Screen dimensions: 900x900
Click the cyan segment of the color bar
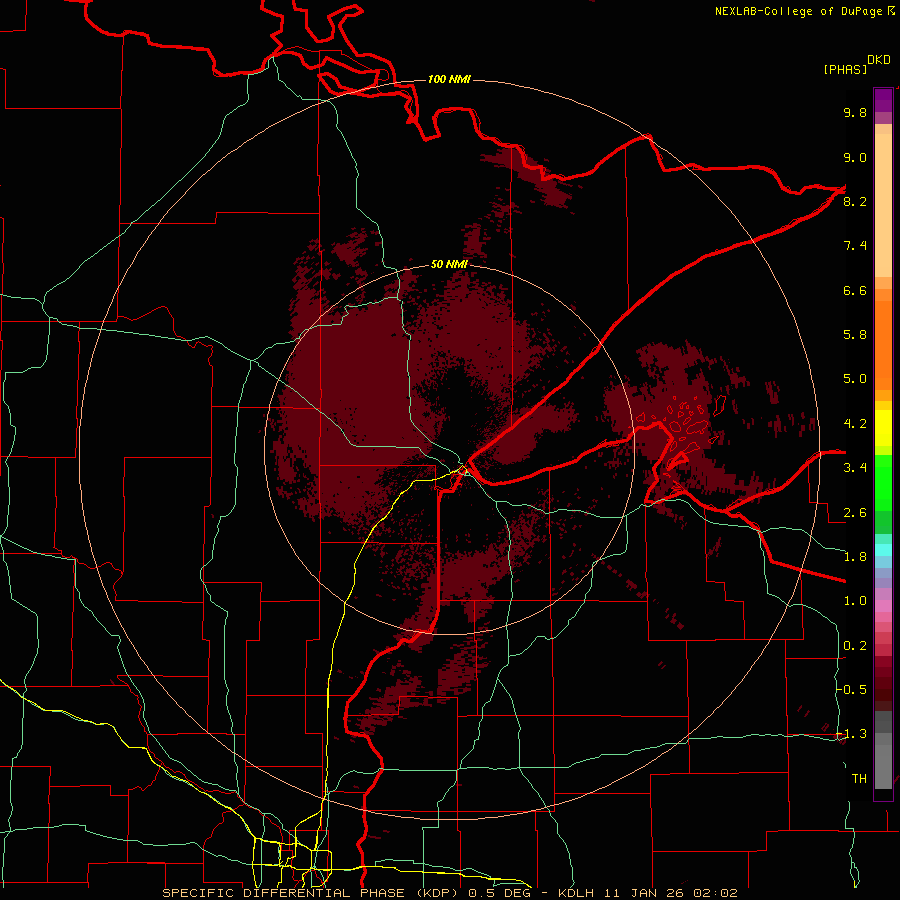[x=883, y=550]
